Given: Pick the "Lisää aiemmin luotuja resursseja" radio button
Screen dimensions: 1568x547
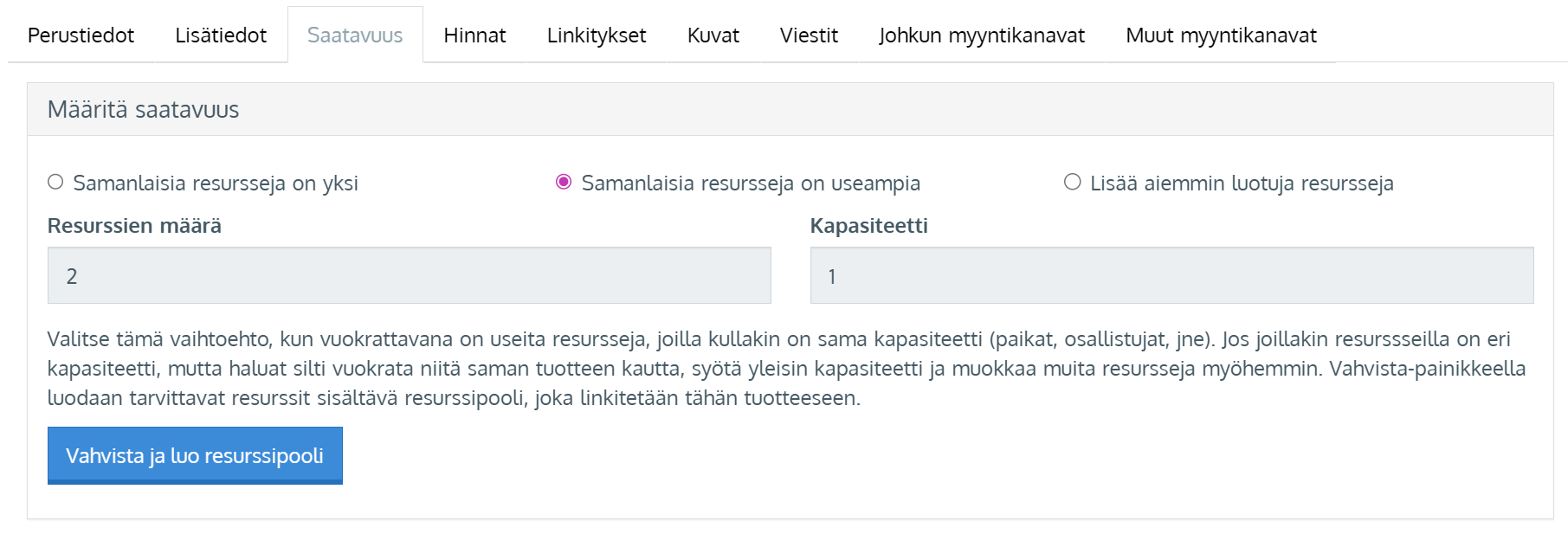Looking at the screenshot, I should point(1073,182).
